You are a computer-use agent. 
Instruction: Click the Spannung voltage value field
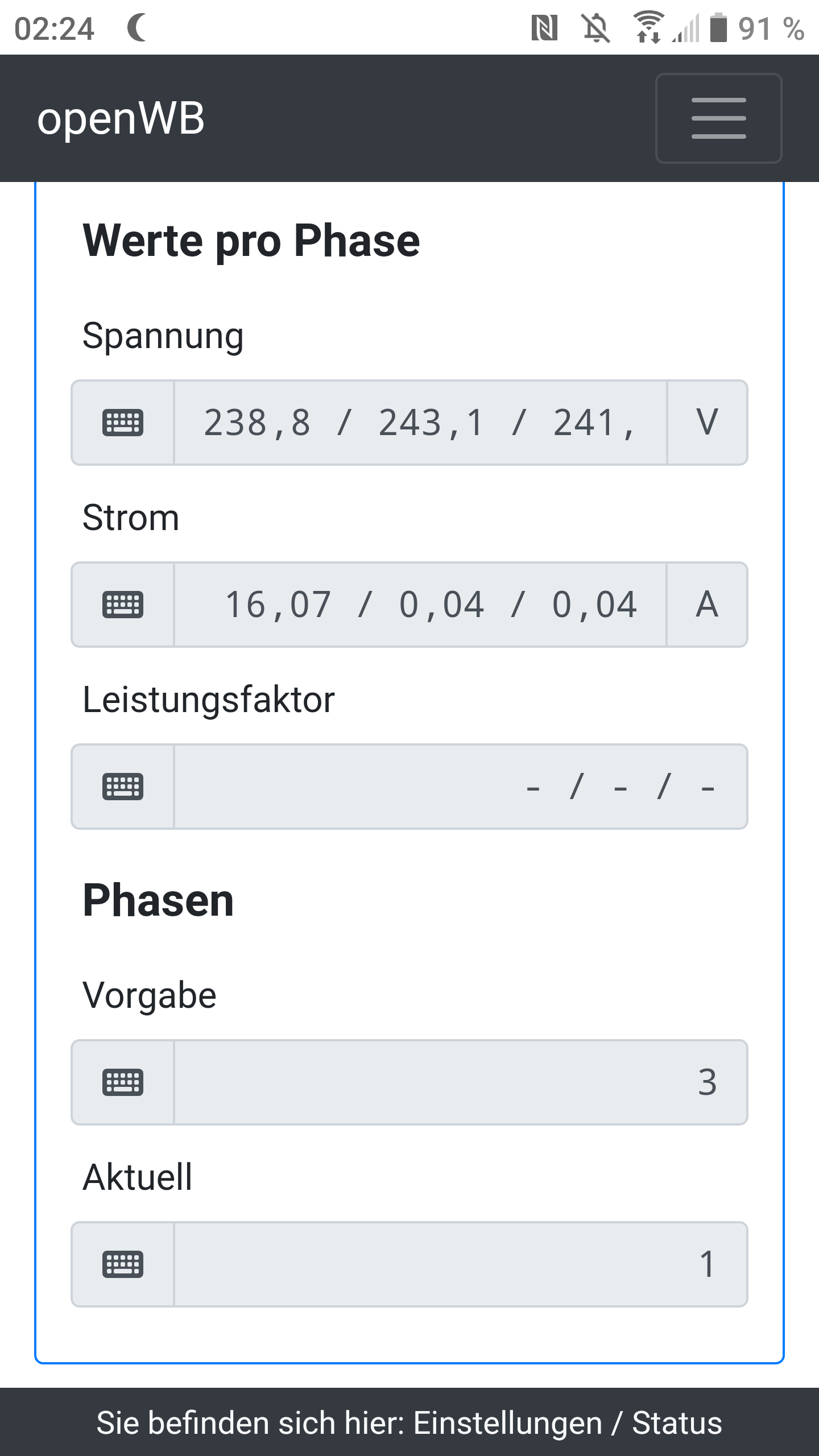[x=420, y=423]
